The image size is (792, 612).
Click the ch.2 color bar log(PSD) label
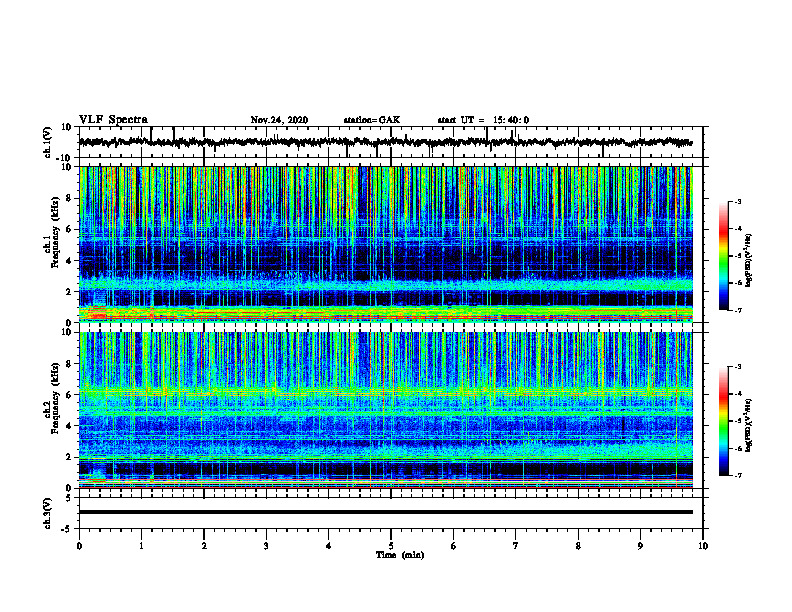(x=749, y=425)
